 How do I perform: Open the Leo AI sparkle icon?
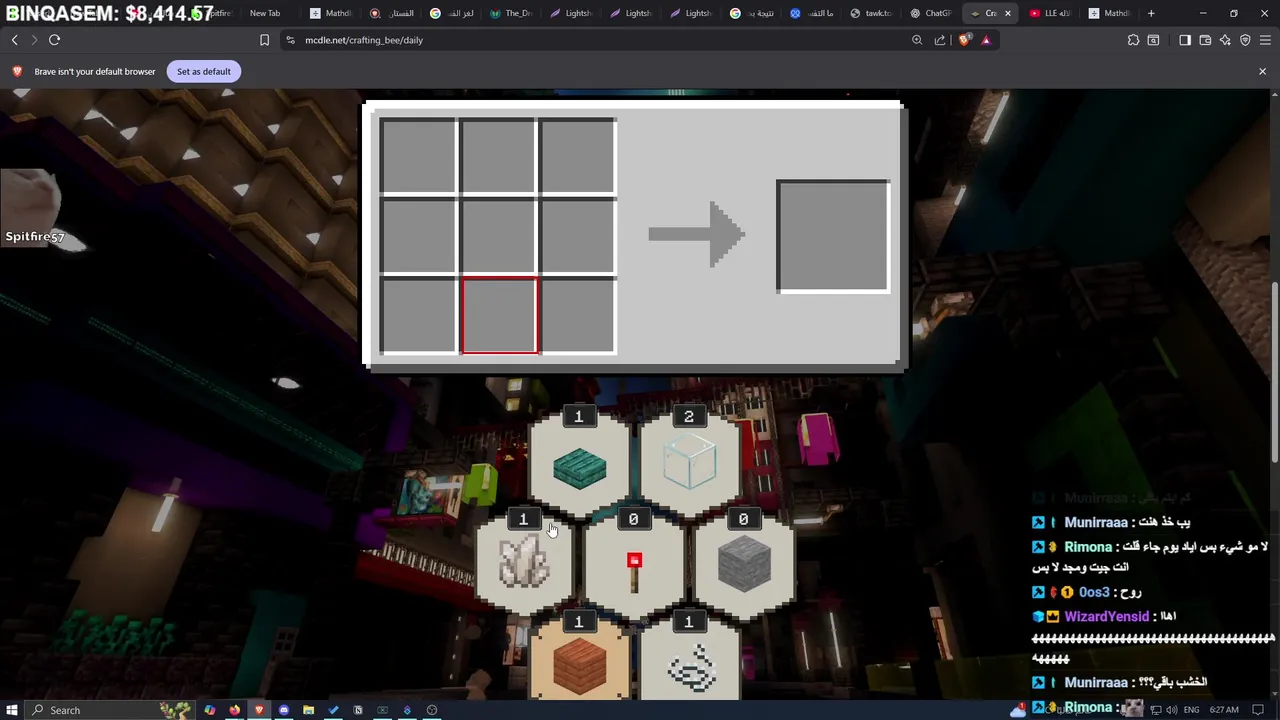[x=1225, y=40]
